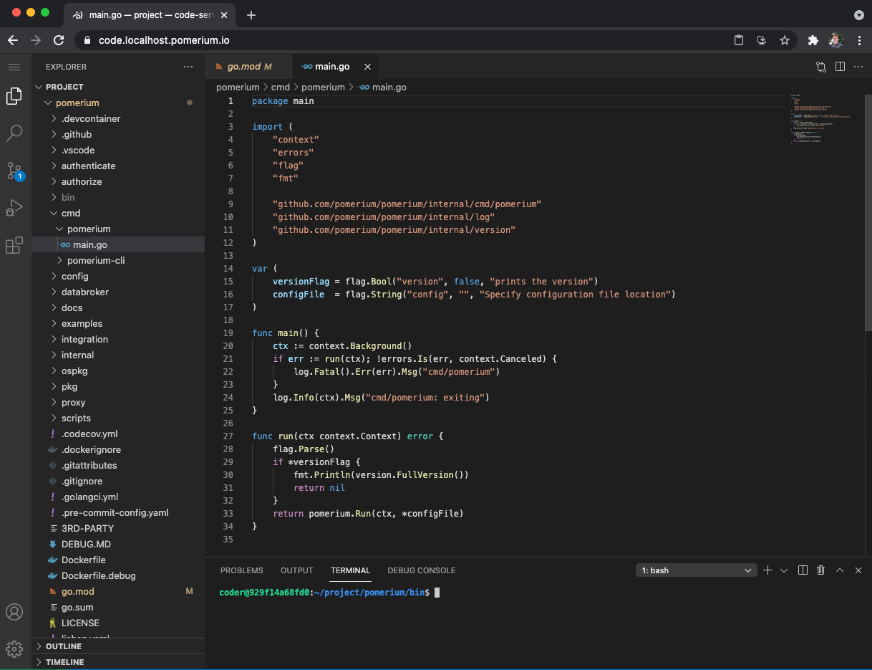The height and width of the screenshot is (670, 872).
Task: Split the terminal panel
Action: 802,570
